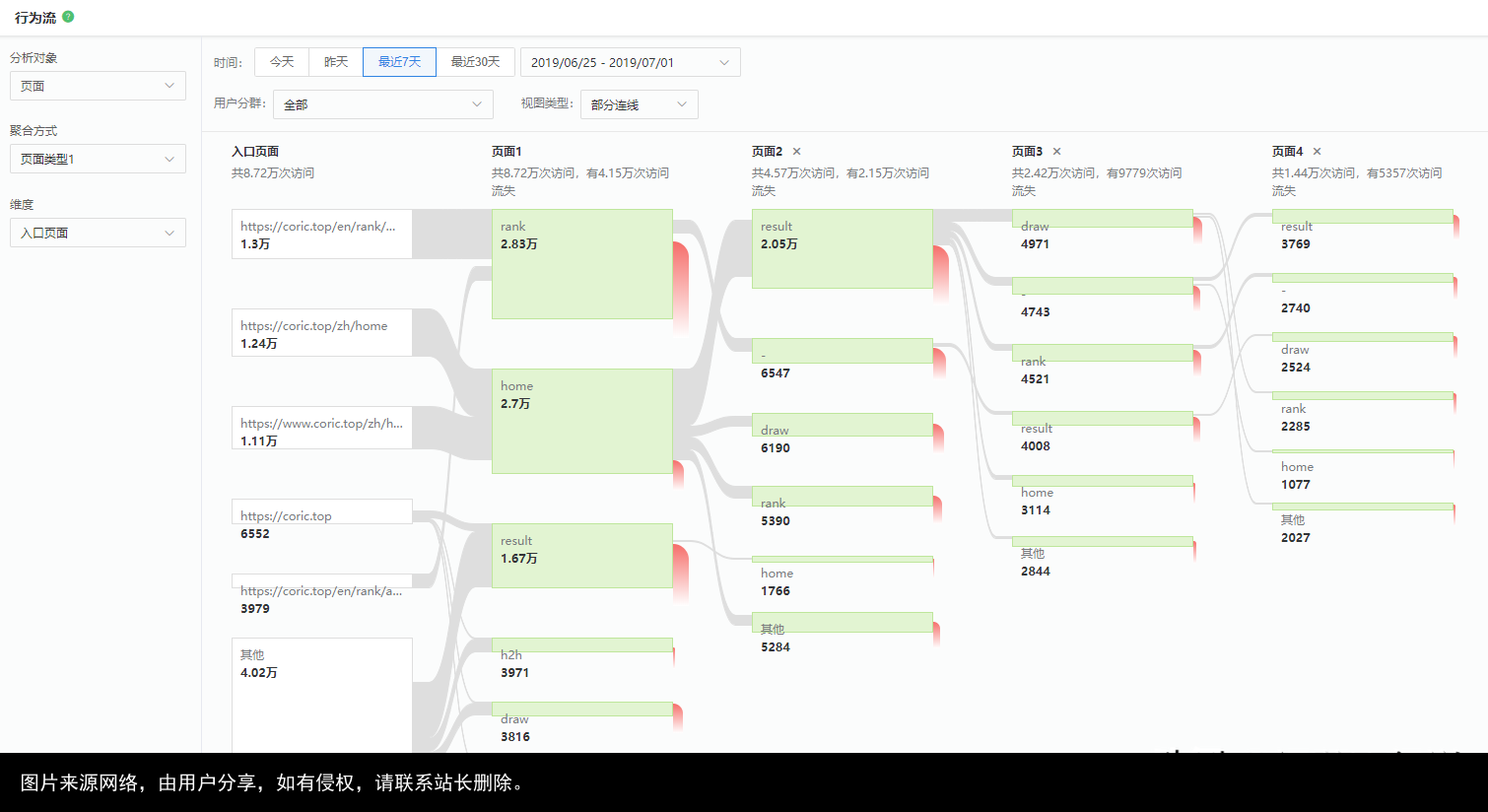
Task: Open the 用户分群 dropdown showing 全部
Action: click(x=383, y=103)
